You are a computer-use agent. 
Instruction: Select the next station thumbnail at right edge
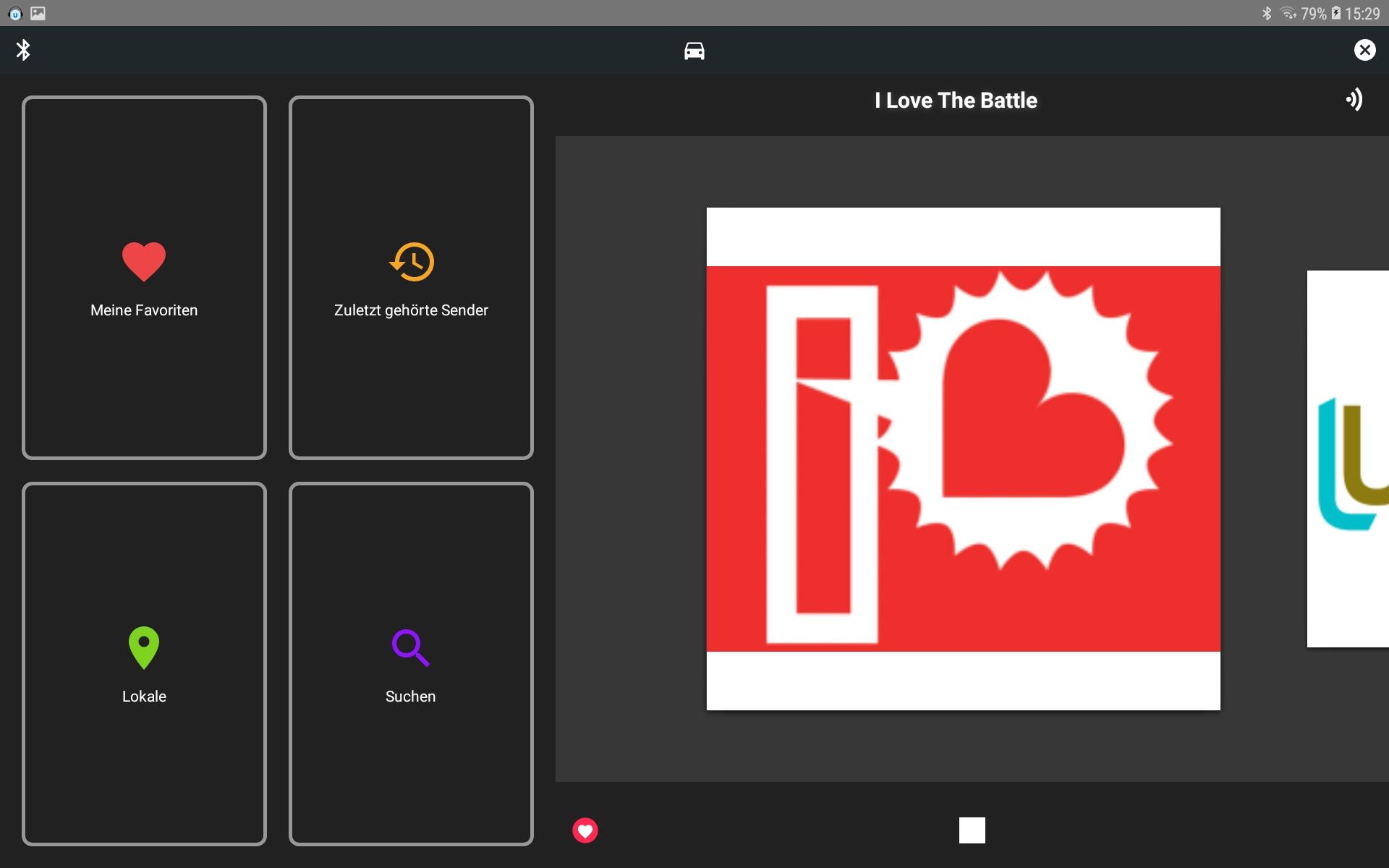coord(1348,459)
